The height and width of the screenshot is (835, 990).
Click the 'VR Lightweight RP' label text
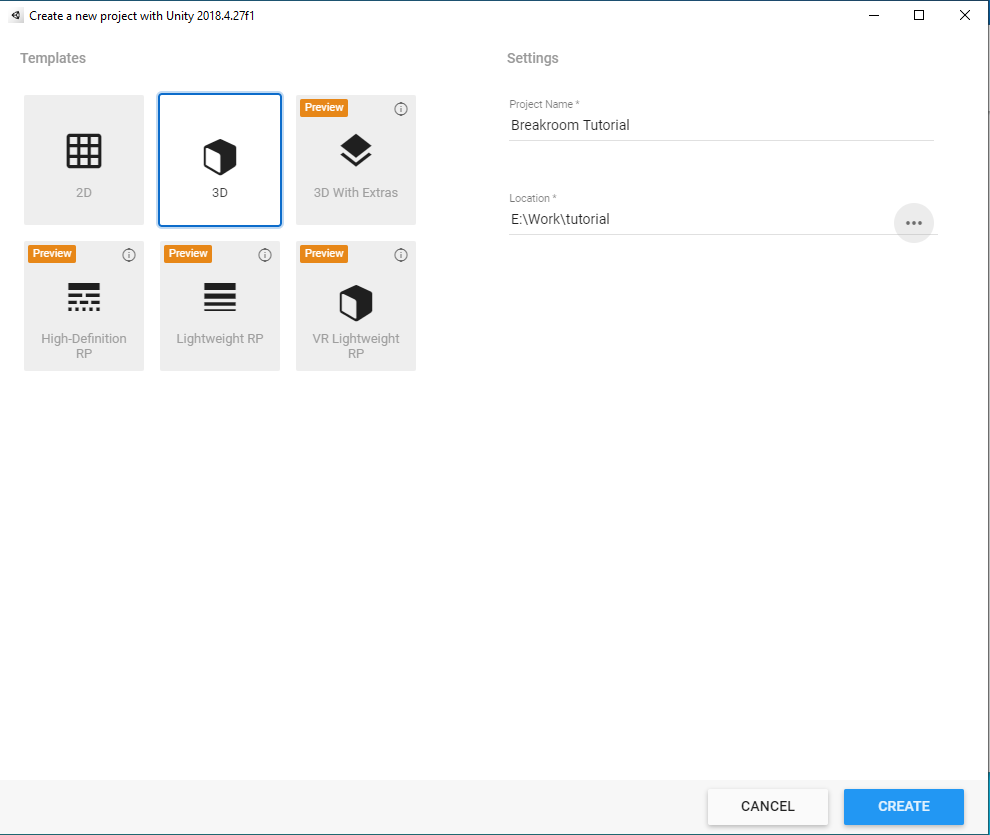[x=356, y=346]
